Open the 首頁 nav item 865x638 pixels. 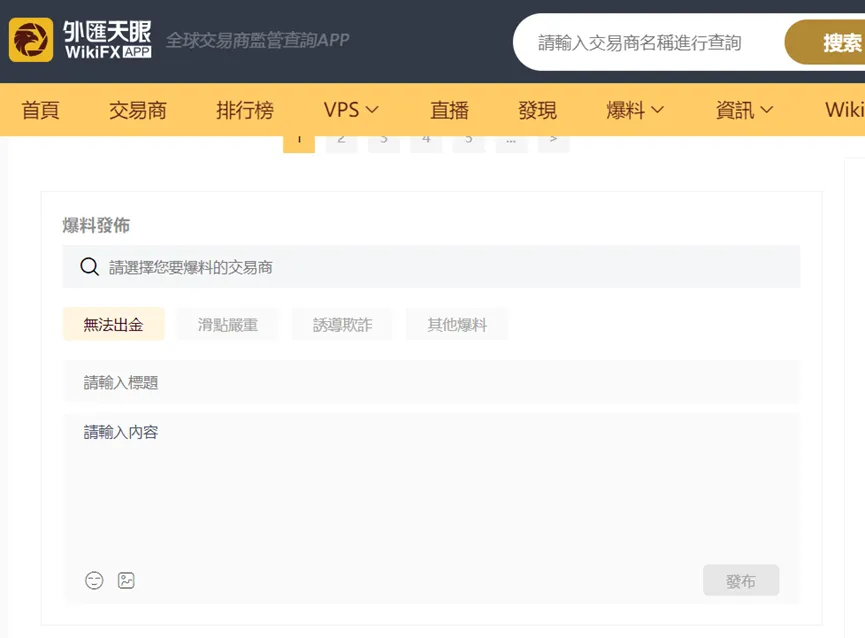[41, 110]
